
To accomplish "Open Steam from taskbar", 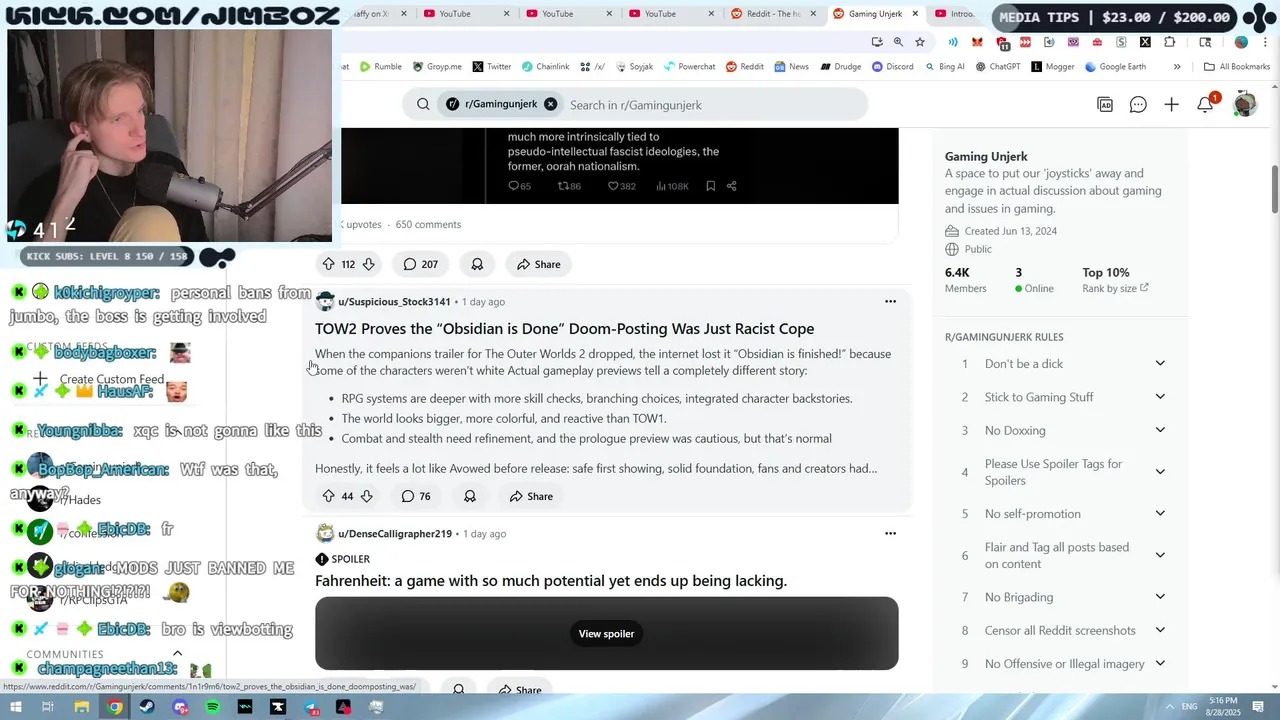I will pyautogui.click(x=147, y=707).
